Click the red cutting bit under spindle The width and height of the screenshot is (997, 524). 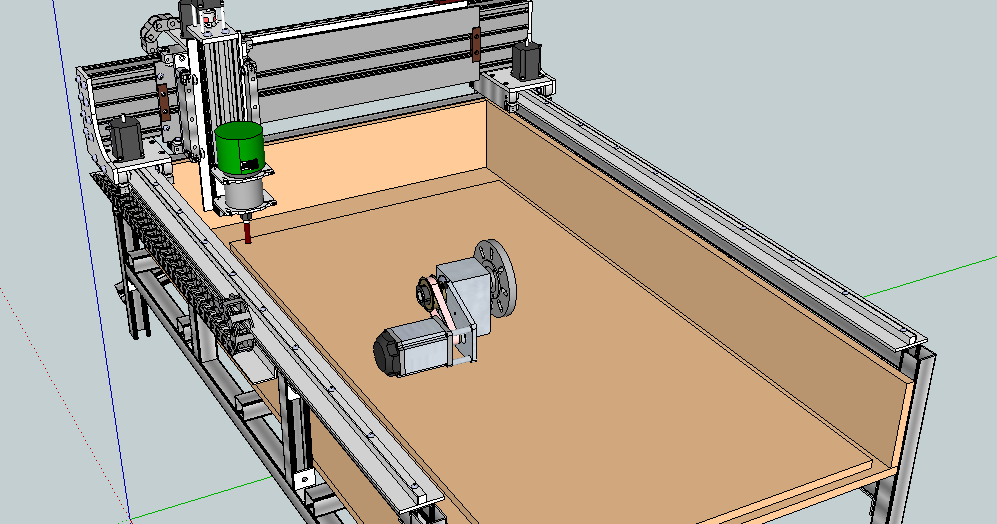point(247,234)
